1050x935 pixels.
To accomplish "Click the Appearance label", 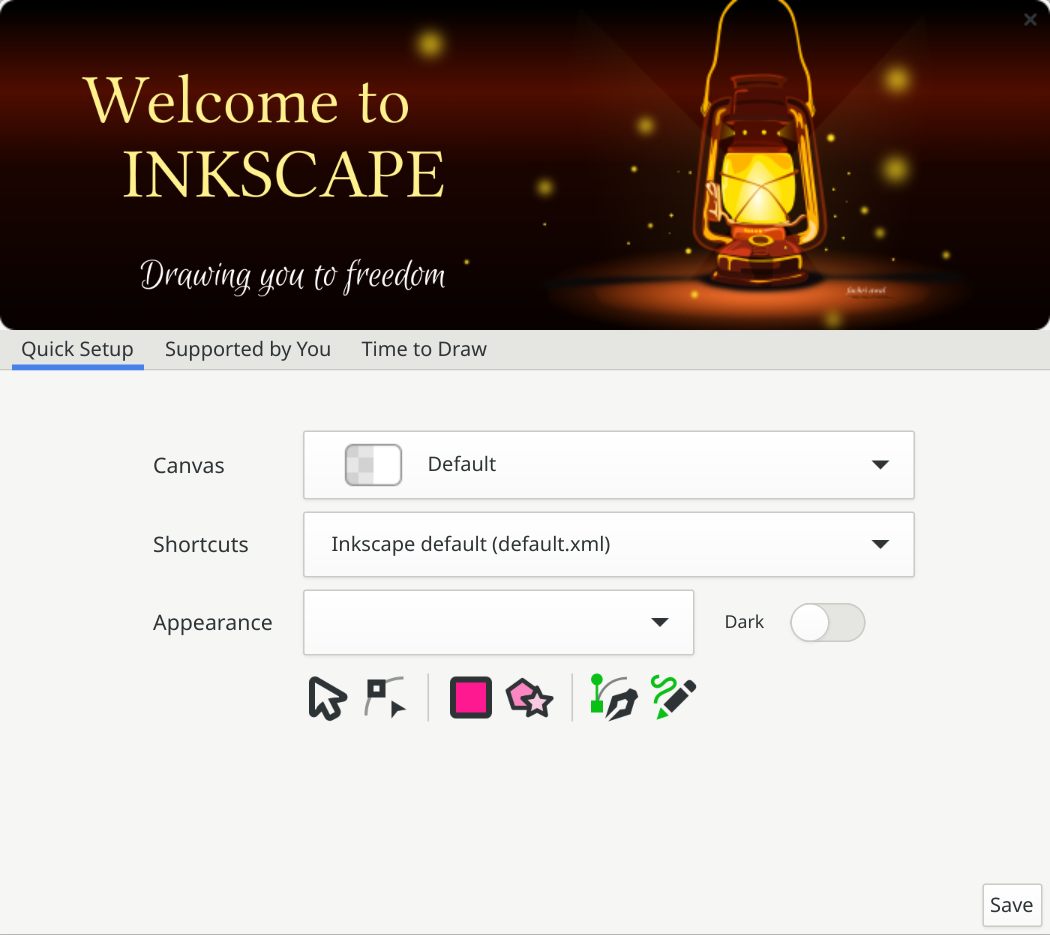I will 213,623.
